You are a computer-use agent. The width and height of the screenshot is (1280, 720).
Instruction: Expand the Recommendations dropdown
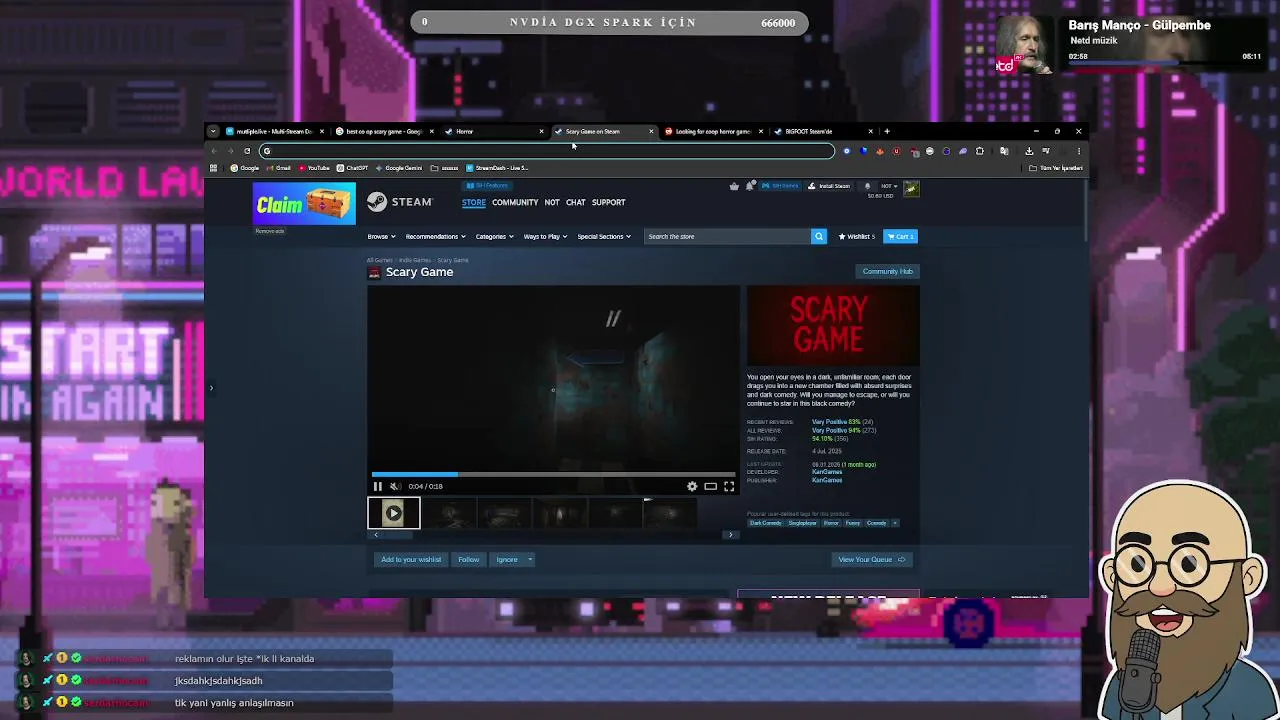tap(435, 236)
